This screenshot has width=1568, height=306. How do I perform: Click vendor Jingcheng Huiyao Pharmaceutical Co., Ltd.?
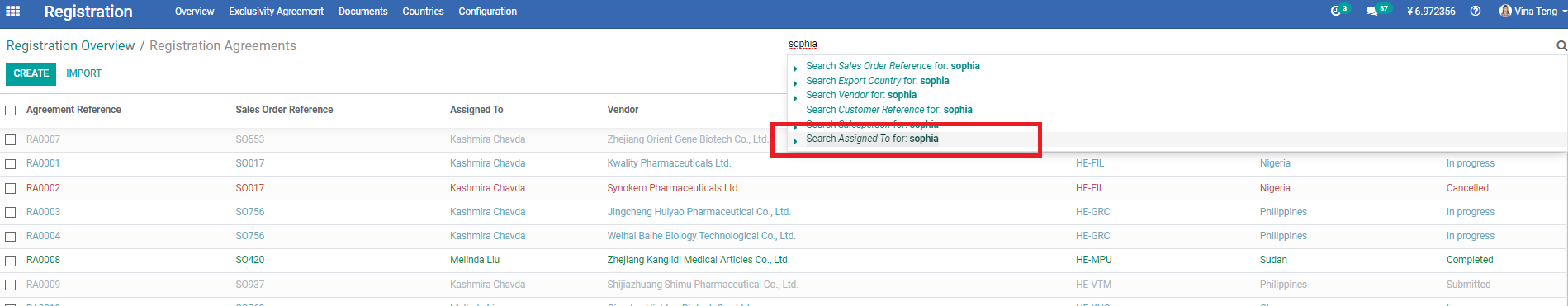699,212
